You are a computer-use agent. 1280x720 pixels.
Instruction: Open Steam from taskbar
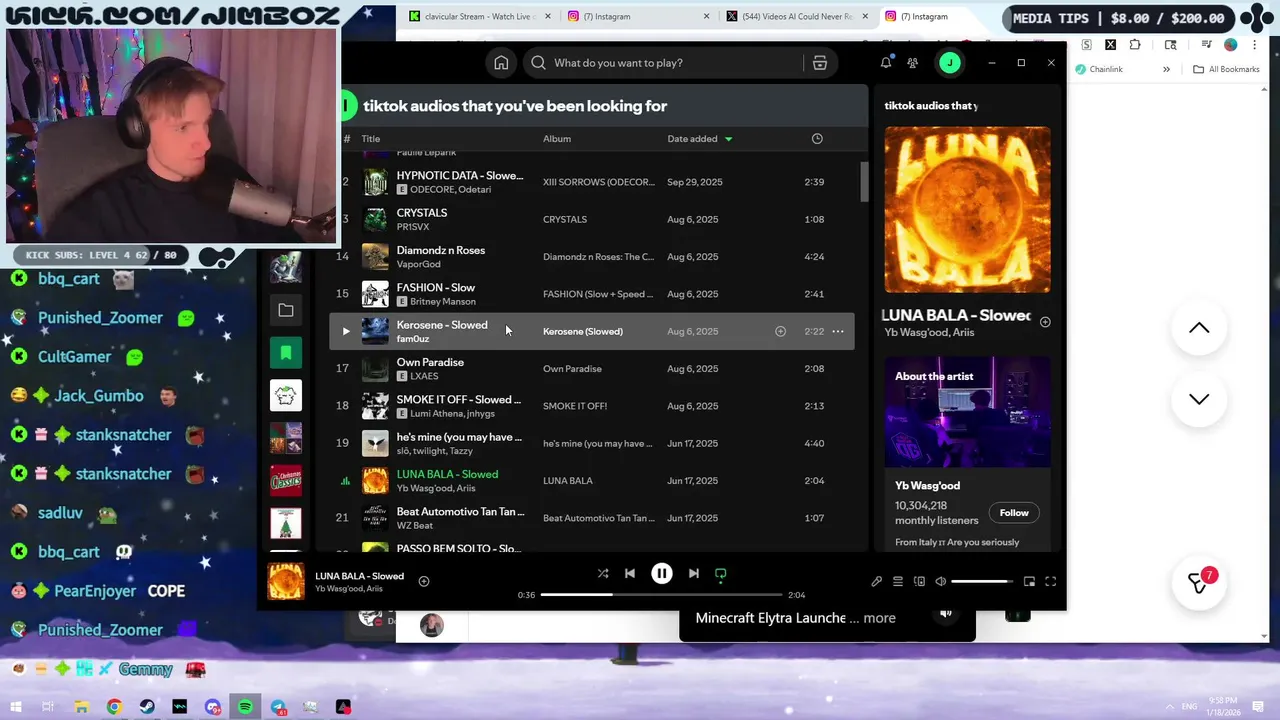tap(147, 707)
